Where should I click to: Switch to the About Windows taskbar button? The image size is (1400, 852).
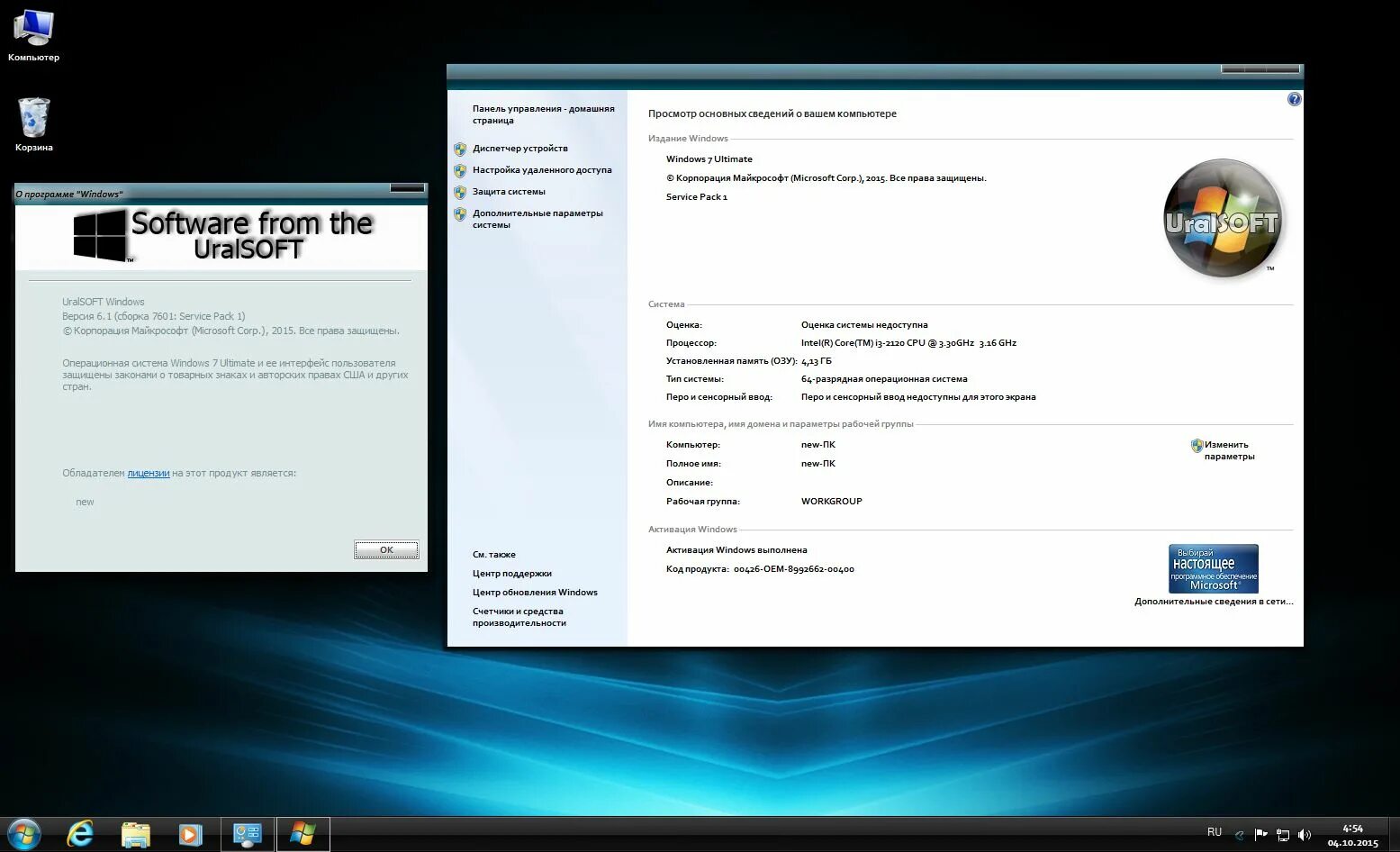pyautogui.click(x=303, y=834)
